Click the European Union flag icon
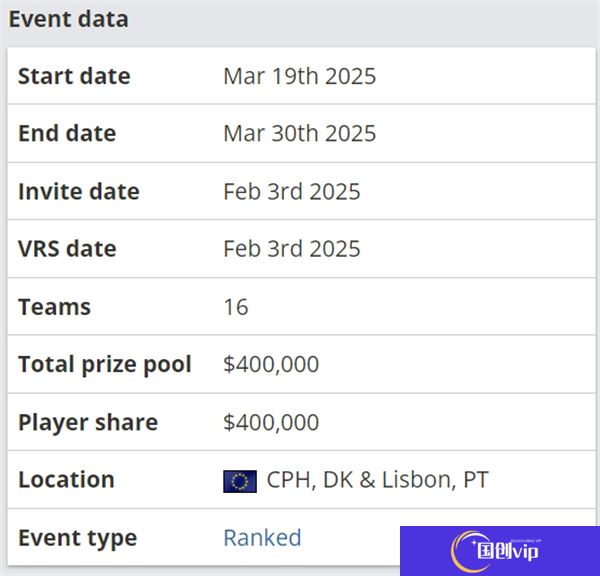Screen dimensions: 600x576 pos(240,481)
